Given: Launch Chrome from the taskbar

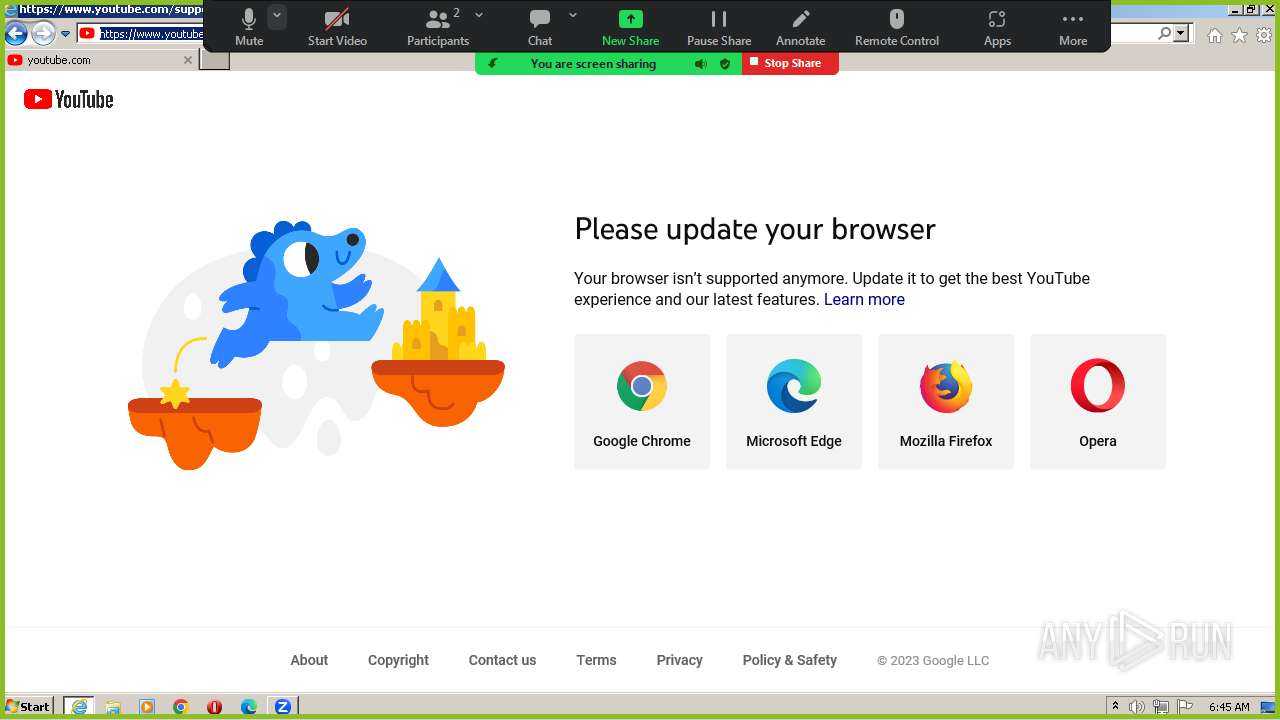Looking at the screenshot, I should click(x=181, y=706).
